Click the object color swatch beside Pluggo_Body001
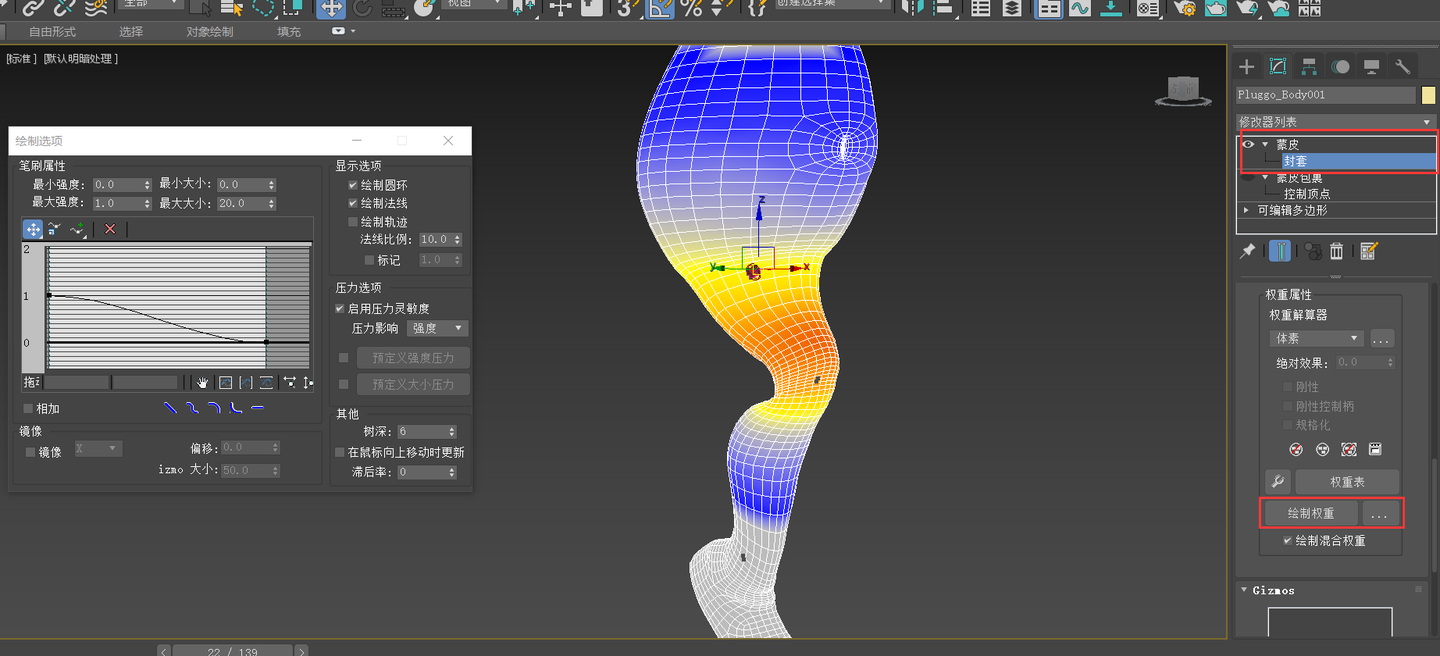Viewport: 1440px width, 656px height. point(1430,94)
